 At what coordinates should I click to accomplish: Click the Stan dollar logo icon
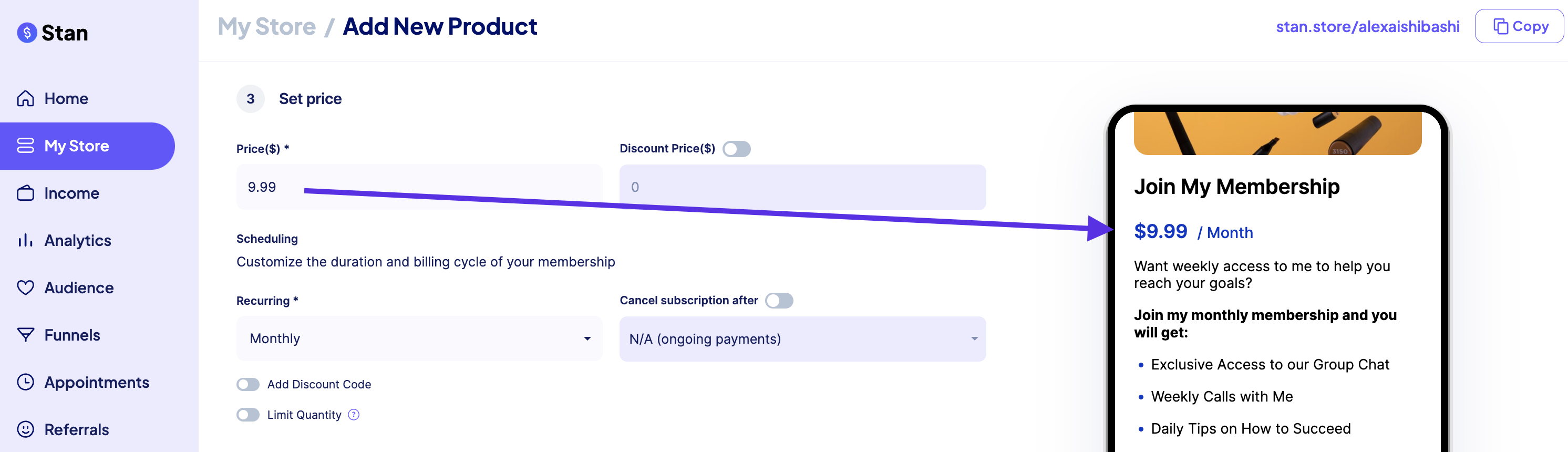click(x=27, y=33)
